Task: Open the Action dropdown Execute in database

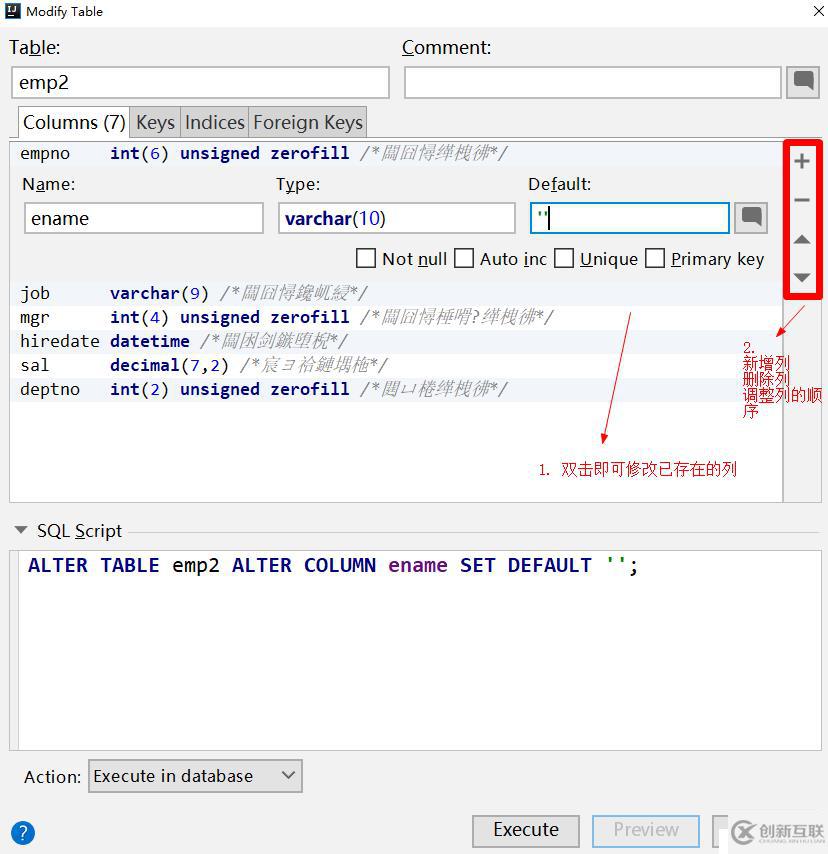Action: coord(195,776)
